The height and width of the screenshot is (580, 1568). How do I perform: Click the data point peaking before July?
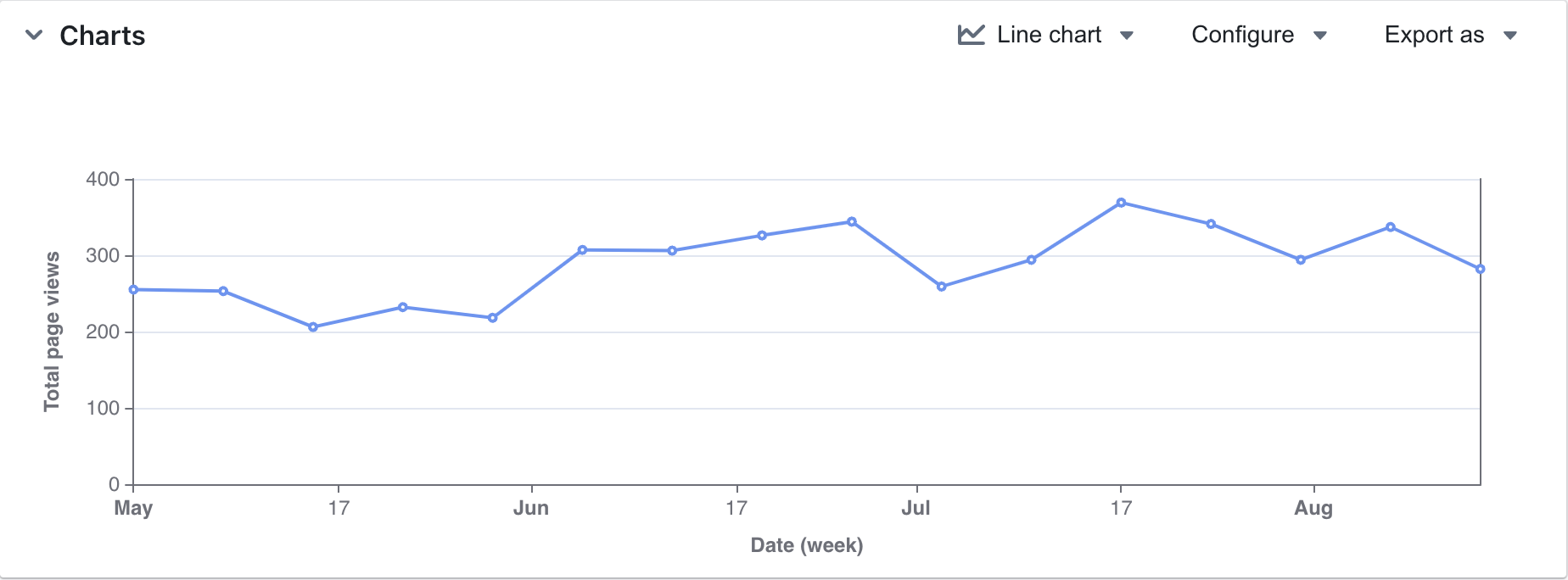(852, 222)
